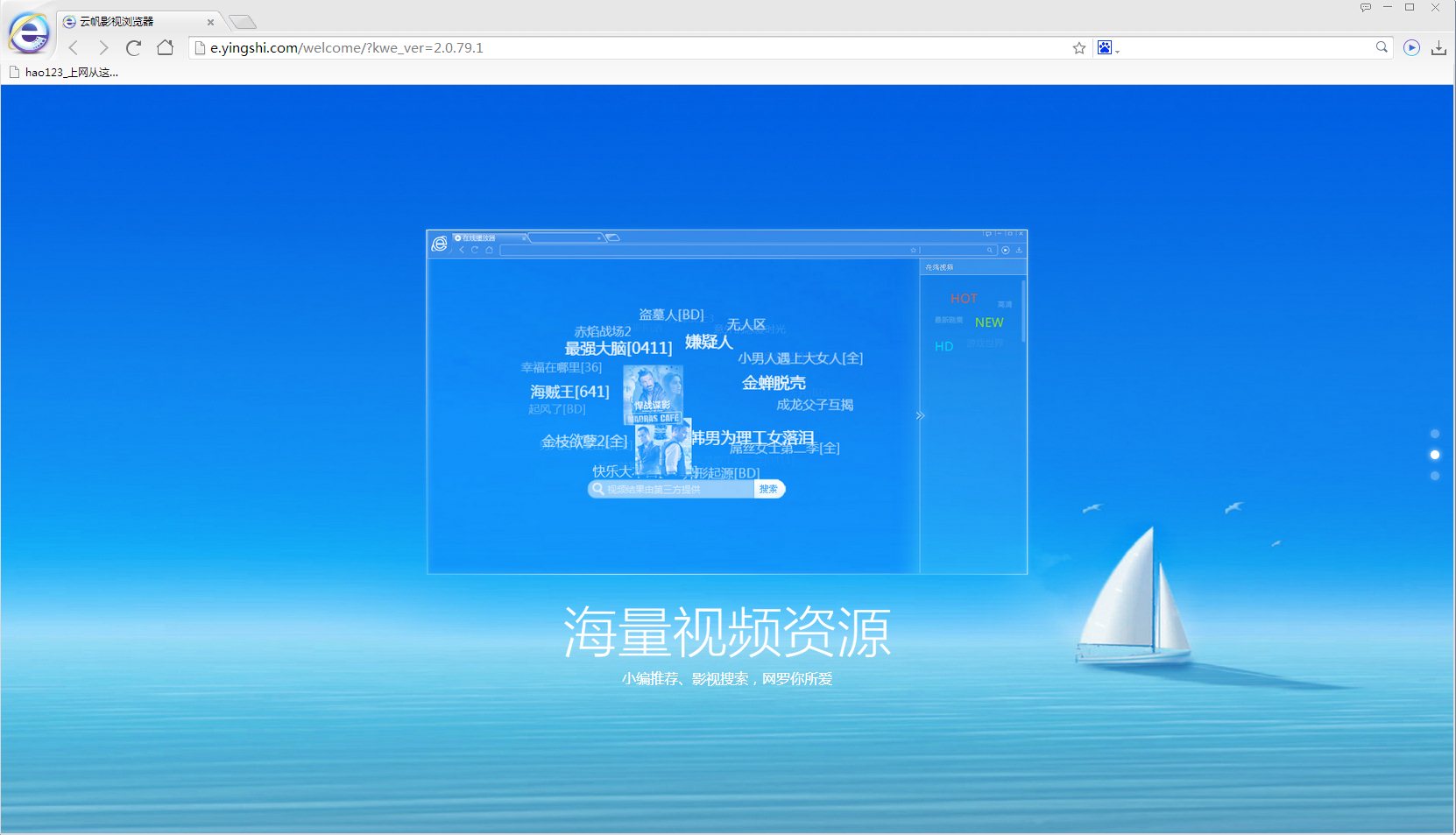
Task: Select the second slide indicator dot
Action: click(x=1435, y=455)
